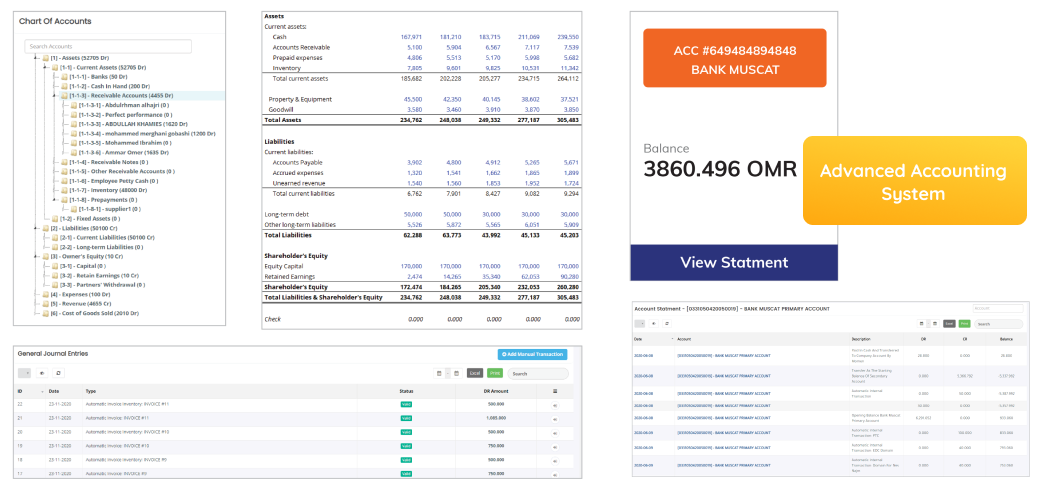The height and width of the screenshot is (500, 1050).
Task: Click folder icon of [5] Revenue
Action: 46,303
